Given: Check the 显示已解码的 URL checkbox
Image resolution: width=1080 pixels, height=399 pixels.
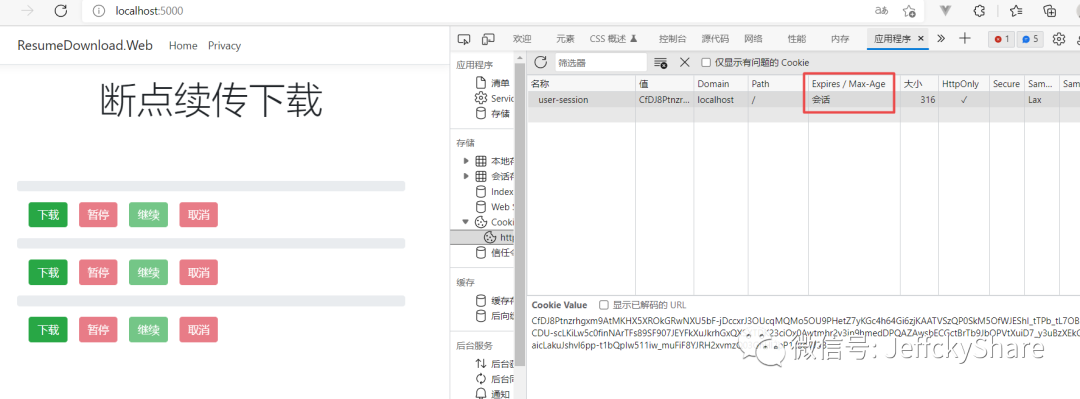Looking at the screenshot, I should 604,305.
